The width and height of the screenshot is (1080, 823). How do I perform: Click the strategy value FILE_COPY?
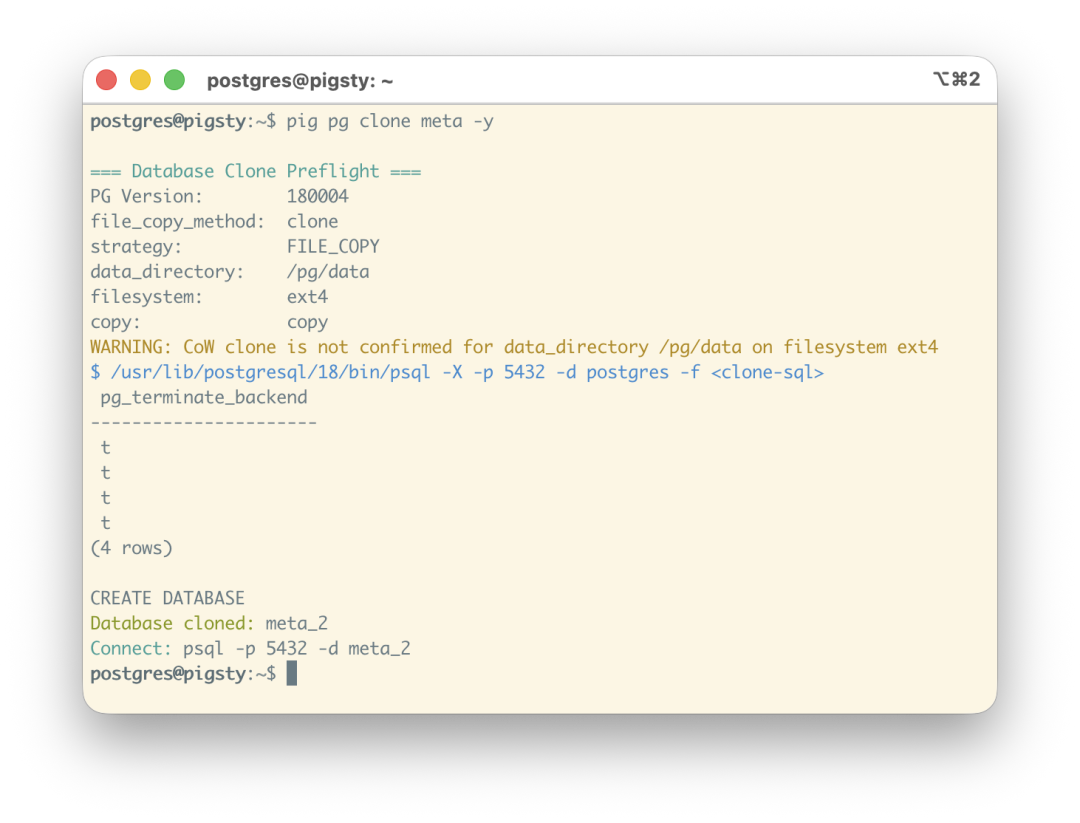click(x=333, y=247)
